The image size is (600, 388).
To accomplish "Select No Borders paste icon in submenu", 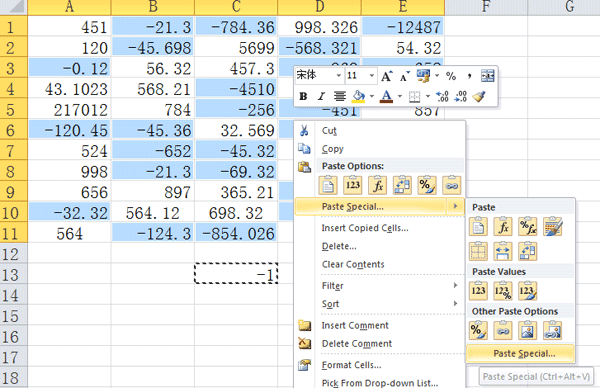I will pos(478,251).
